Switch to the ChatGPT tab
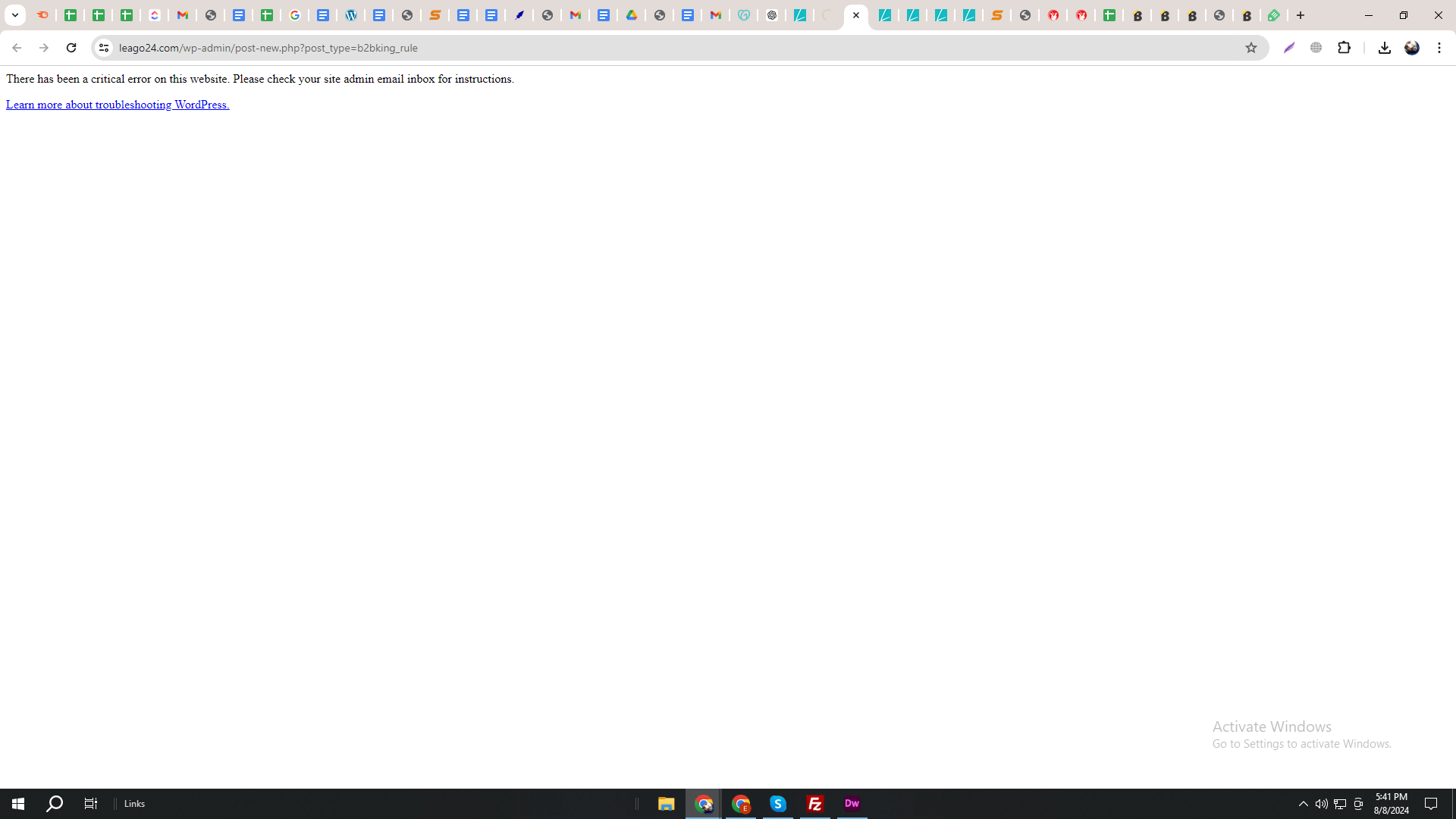The height and width of the screenshot is (819, 1456). 772,15
